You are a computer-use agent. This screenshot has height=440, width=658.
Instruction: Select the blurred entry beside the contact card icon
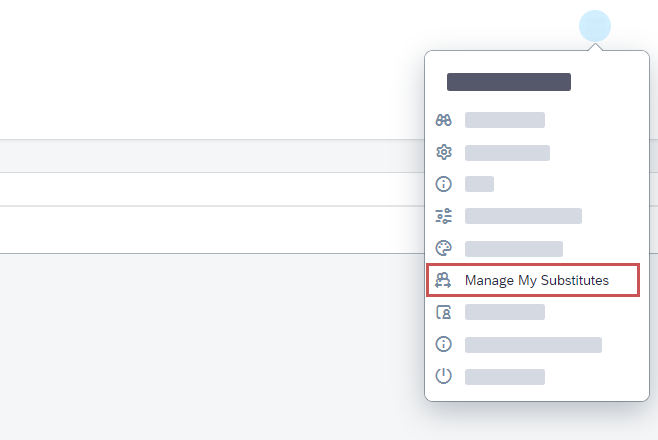point(504,312)
